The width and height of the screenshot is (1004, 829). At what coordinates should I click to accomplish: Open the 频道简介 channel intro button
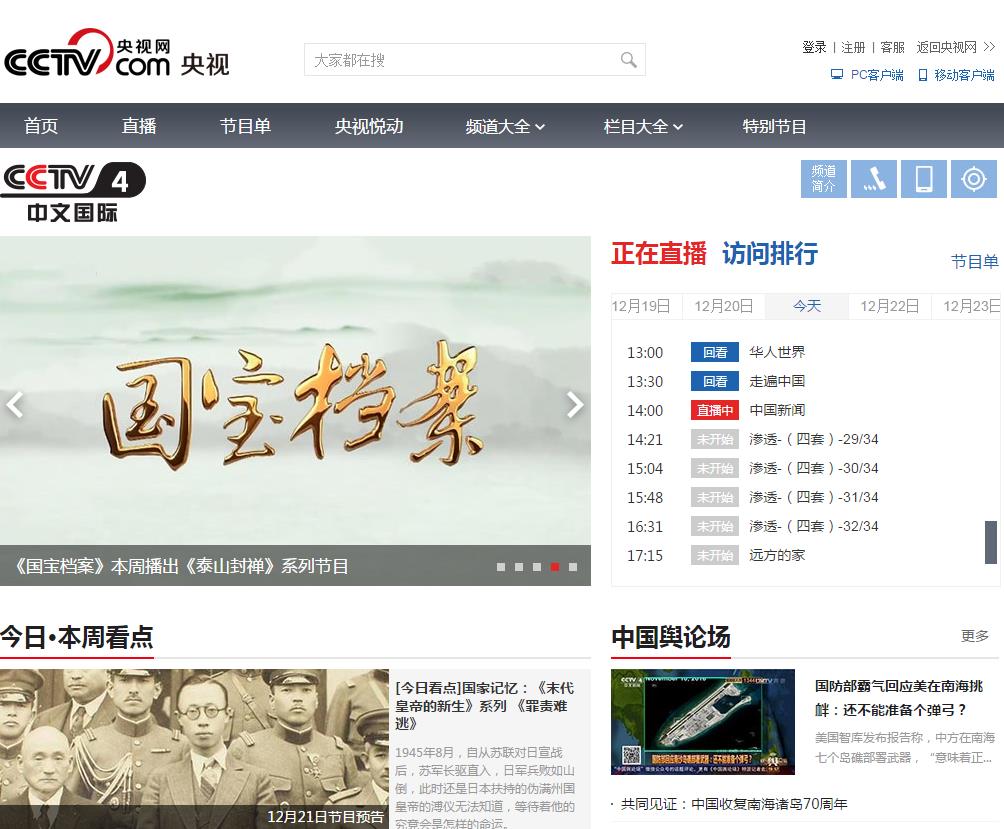(x=823, y=179)
